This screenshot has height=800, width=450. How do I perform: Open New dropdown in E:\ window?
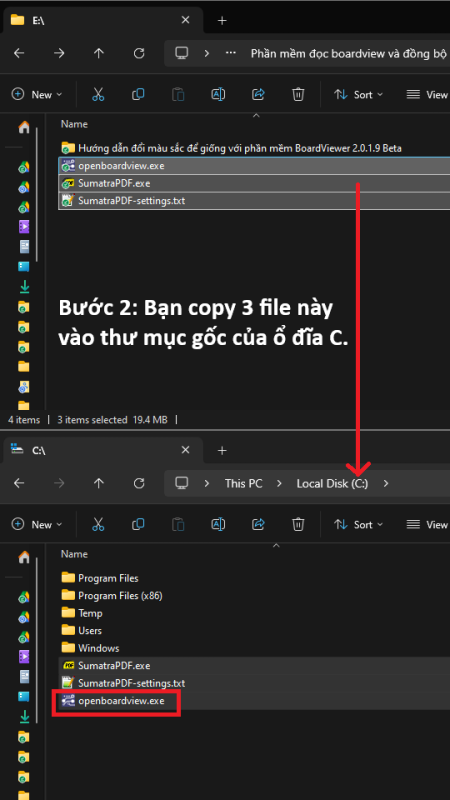pos(37,94)
